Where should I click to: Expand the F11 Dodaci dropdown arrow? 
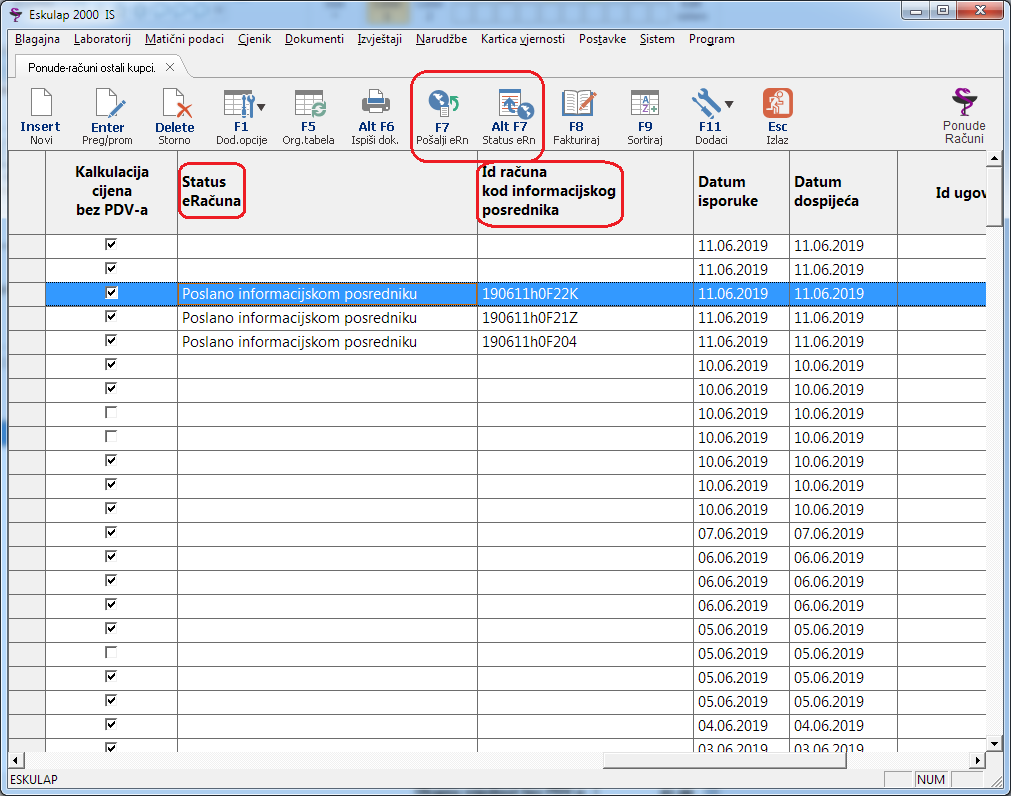729,104
